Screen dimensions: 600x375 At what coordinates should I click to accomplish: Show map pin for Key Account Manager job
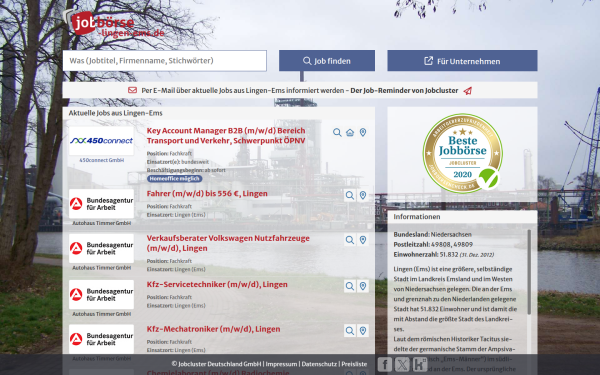point(363,132)
